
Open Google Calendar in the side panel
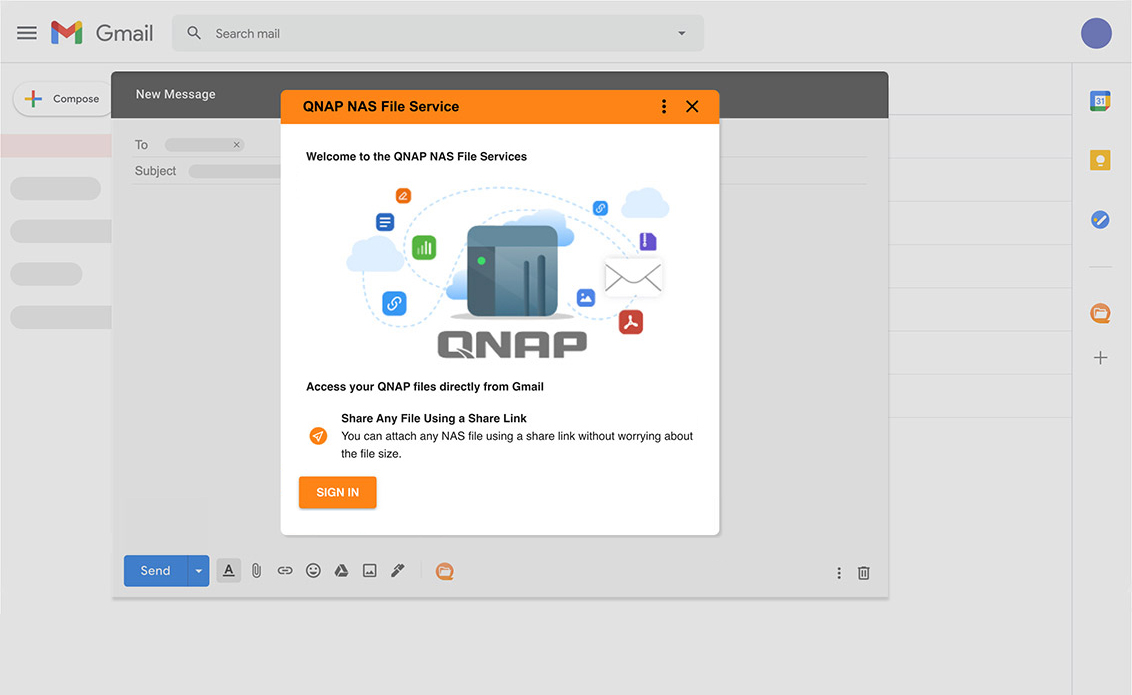click(1100, 100)
